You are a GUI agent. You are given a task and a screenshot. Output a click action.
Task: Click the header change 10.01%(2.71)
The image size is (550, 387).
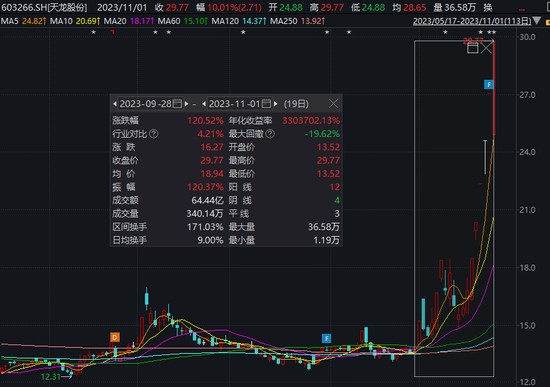(234, 7)
